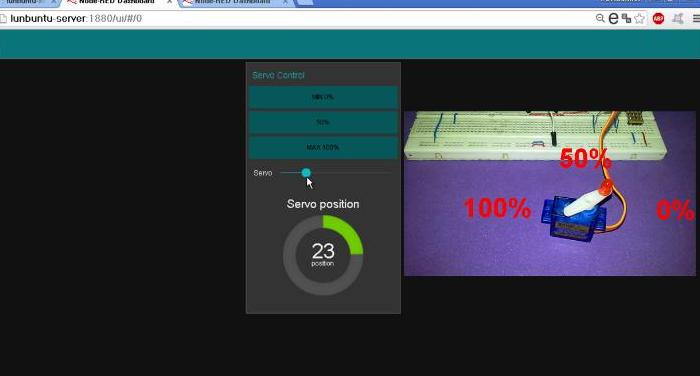Viewport: 700px width, 376px height.
Task: Click the browser address bar URL
Action: pos(76,18)
